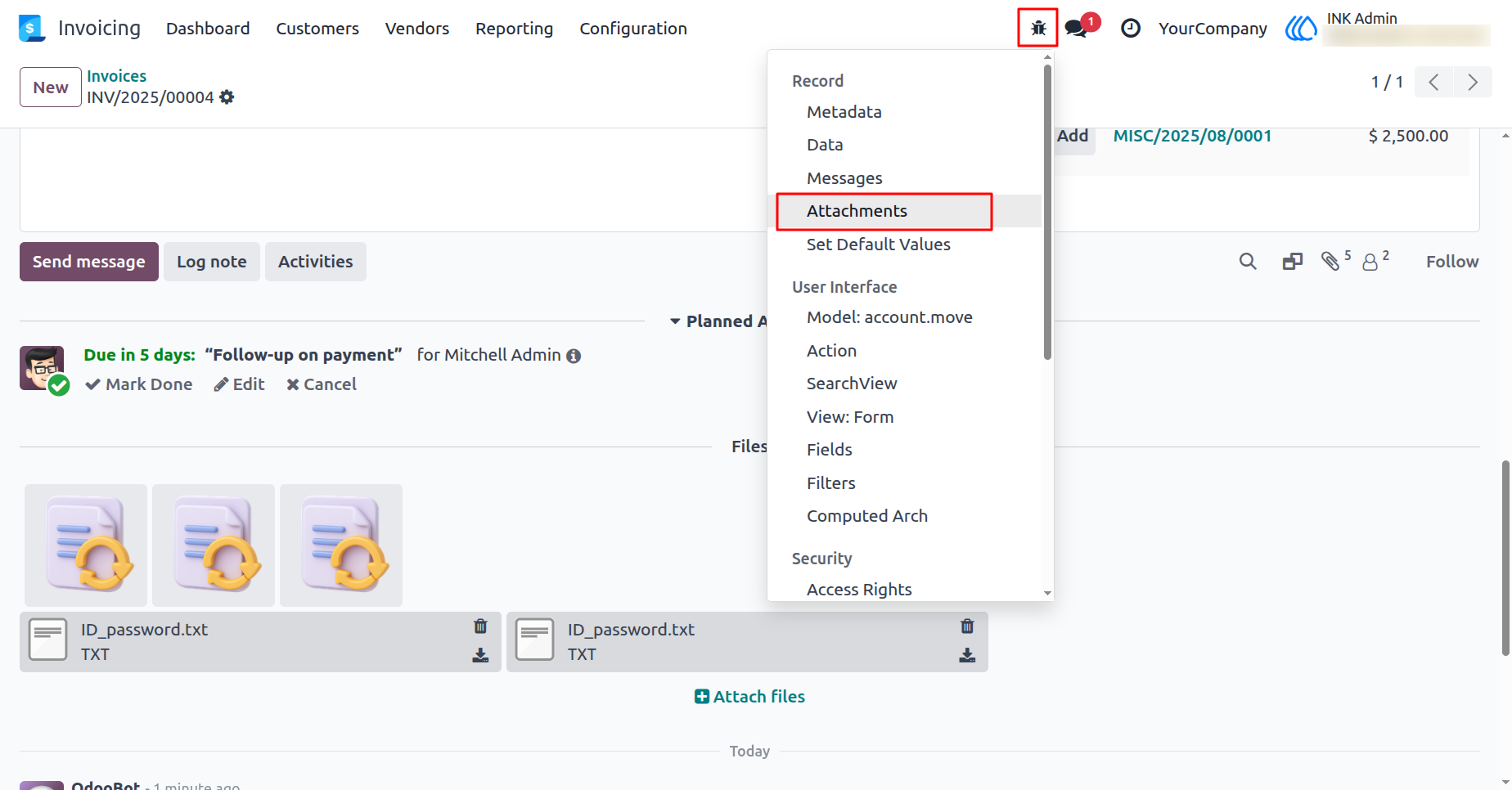
Task: Open the Customers menu
Action: click(x=317, y=29)
